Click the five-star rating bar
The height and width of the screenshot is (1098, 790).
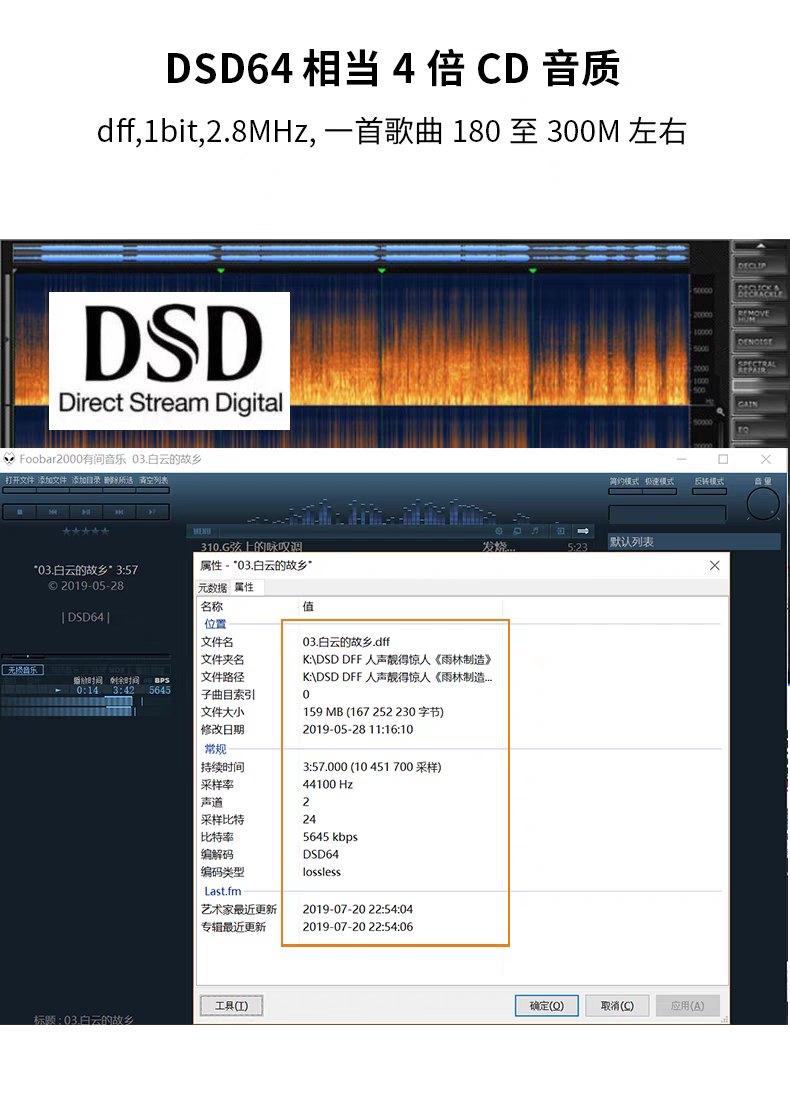tap(86, 531)
